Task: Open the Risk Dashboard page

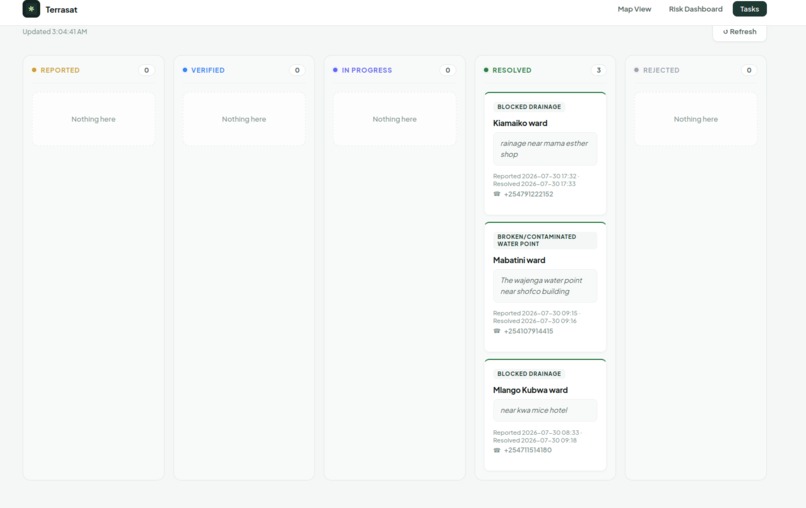Action: click(x=695, y=9)
